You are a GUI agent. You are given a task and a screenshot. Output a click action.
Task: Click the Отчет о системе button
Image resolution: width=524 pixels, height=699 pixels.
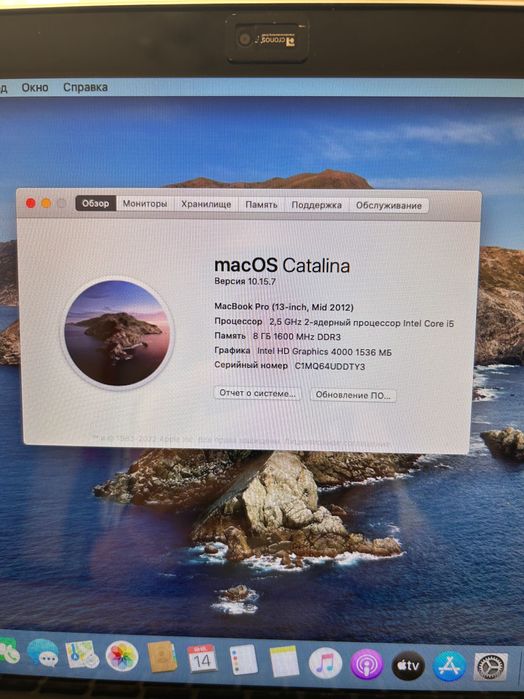point(257,393)
